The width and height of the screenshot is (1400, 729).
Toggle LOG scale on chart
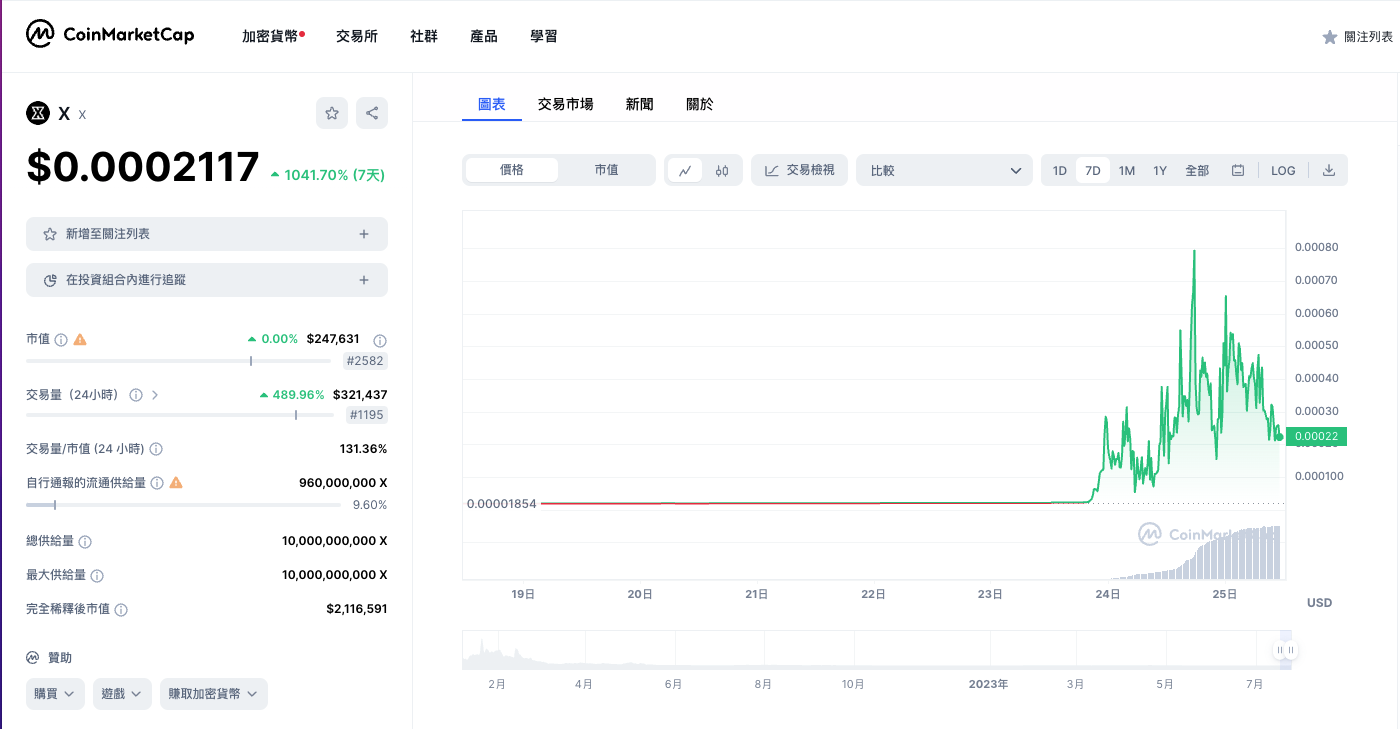1283,170
